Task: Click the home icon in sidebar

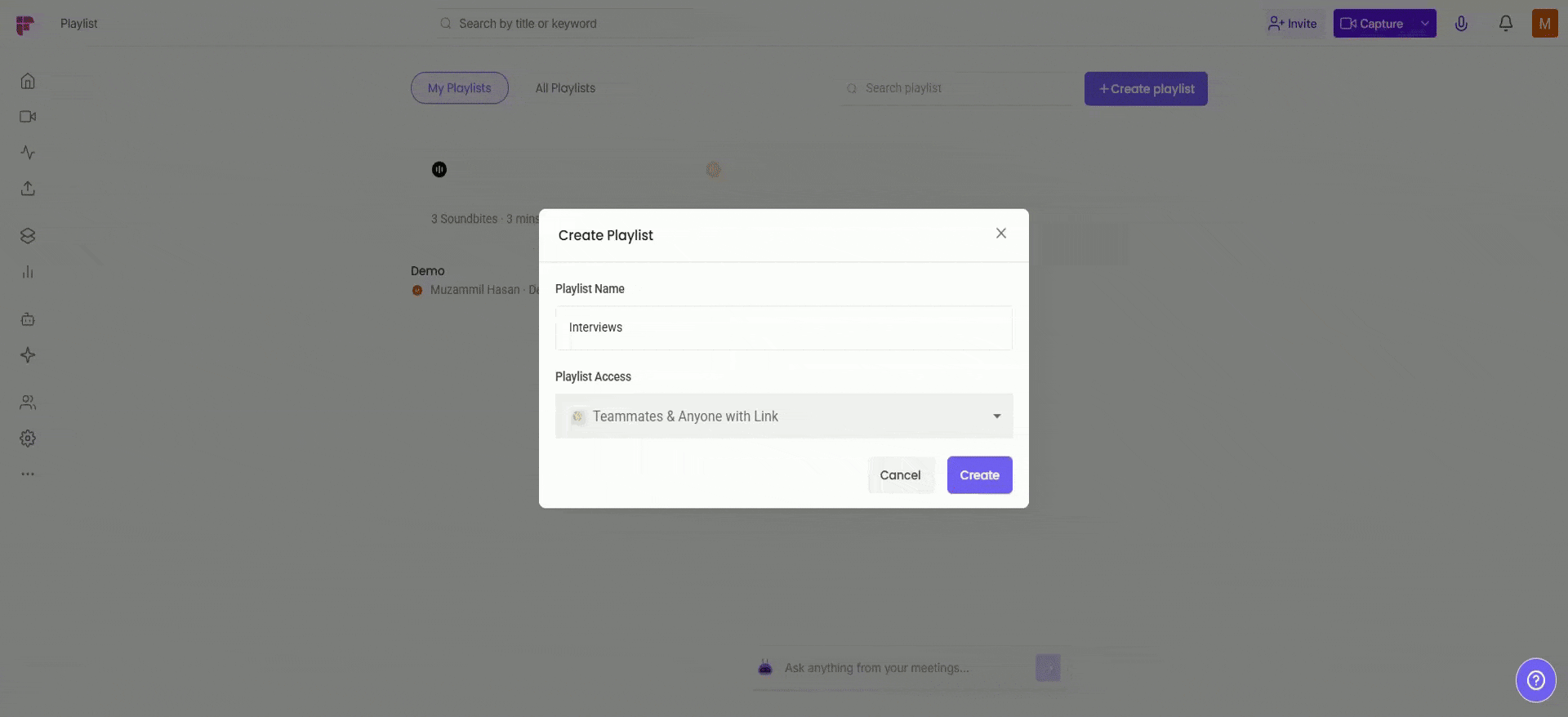Action: pos(28,81)
